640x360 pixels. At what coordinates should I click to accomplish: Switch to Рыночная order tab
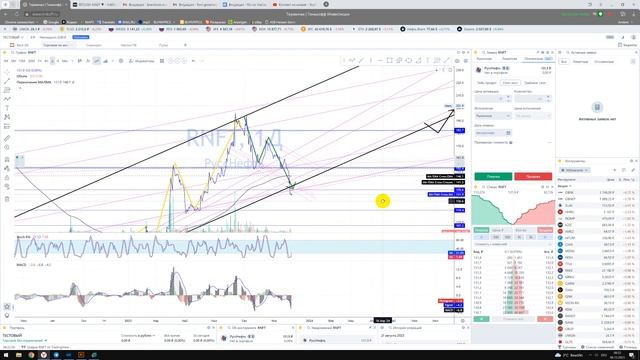click(x=484, y=59)
